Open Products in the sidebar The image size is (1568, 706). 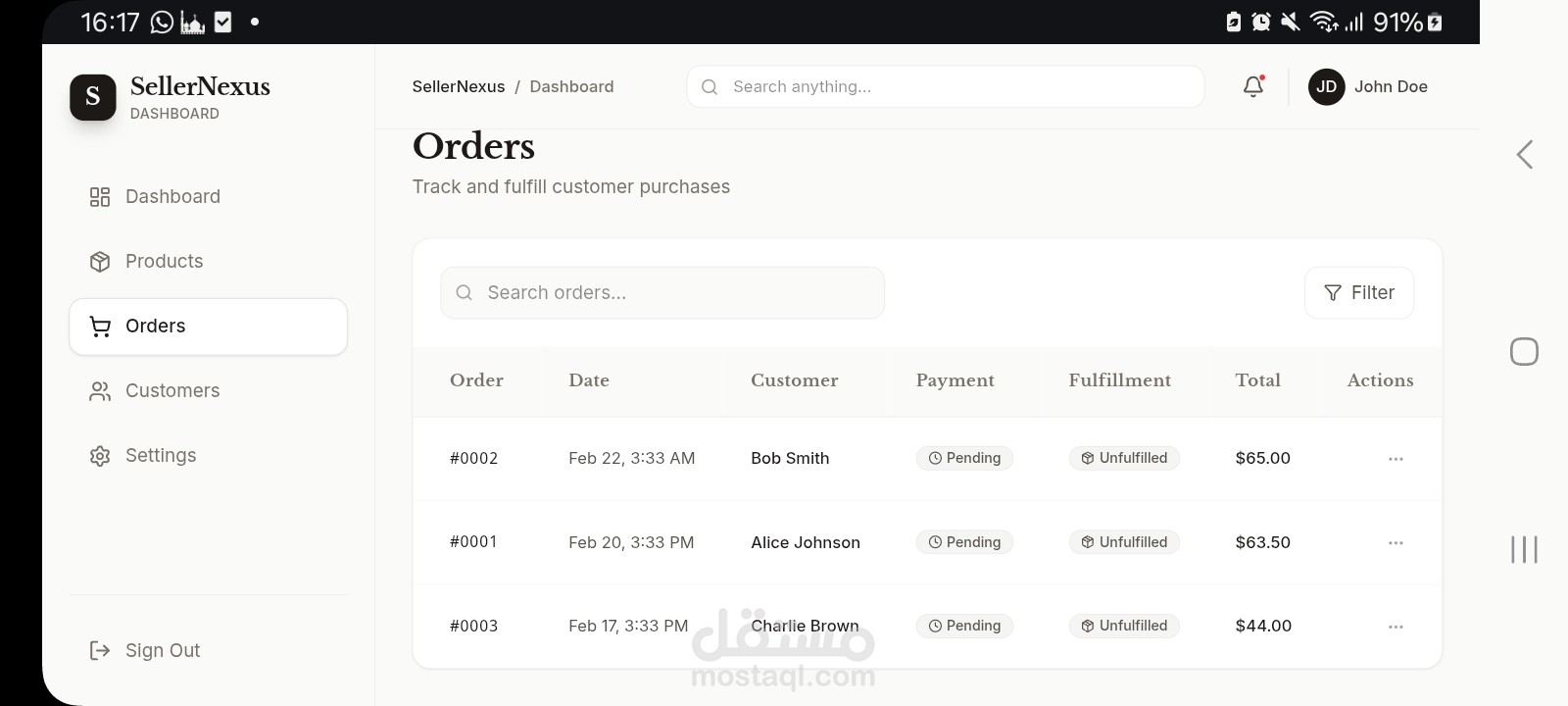(208, 262)
